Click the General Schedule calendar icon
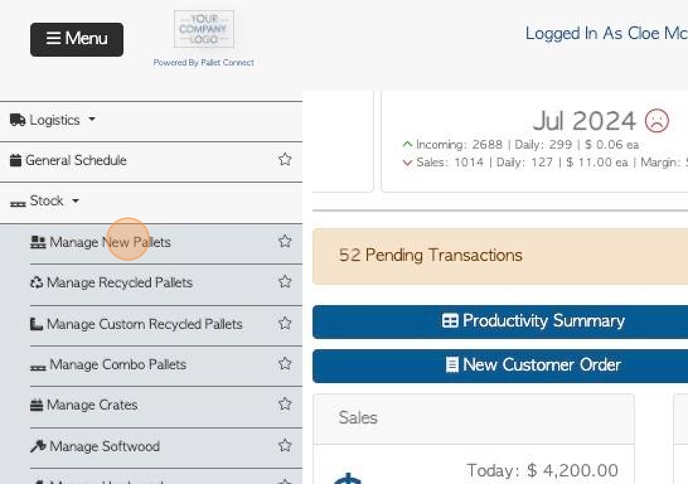This screenshot has height=484, width=688. click(15, 160)
